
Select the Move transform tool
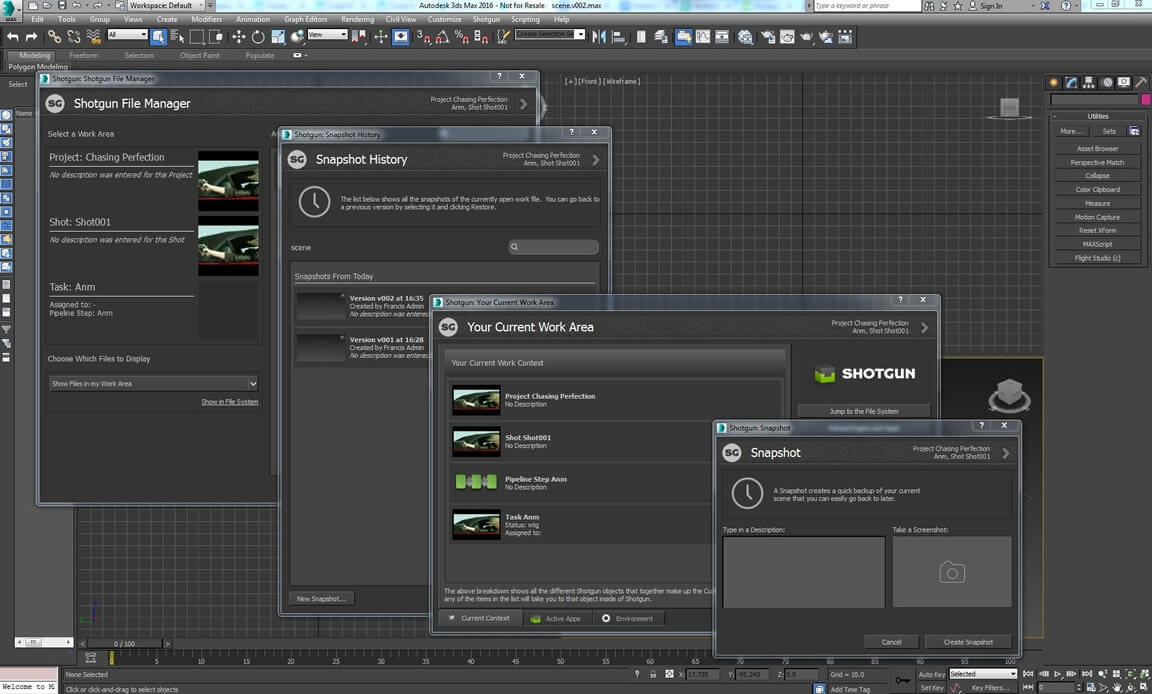pyautogui.click(x=238, y=37)
